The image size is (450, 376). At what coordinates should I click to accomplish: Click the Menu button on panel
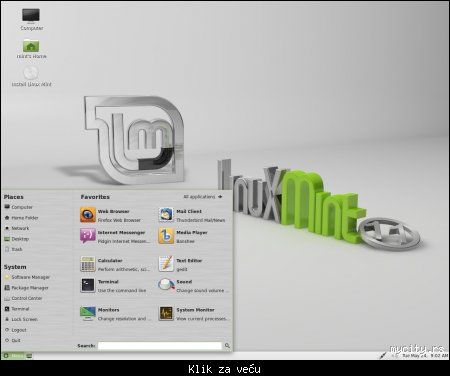coord(14,356)
